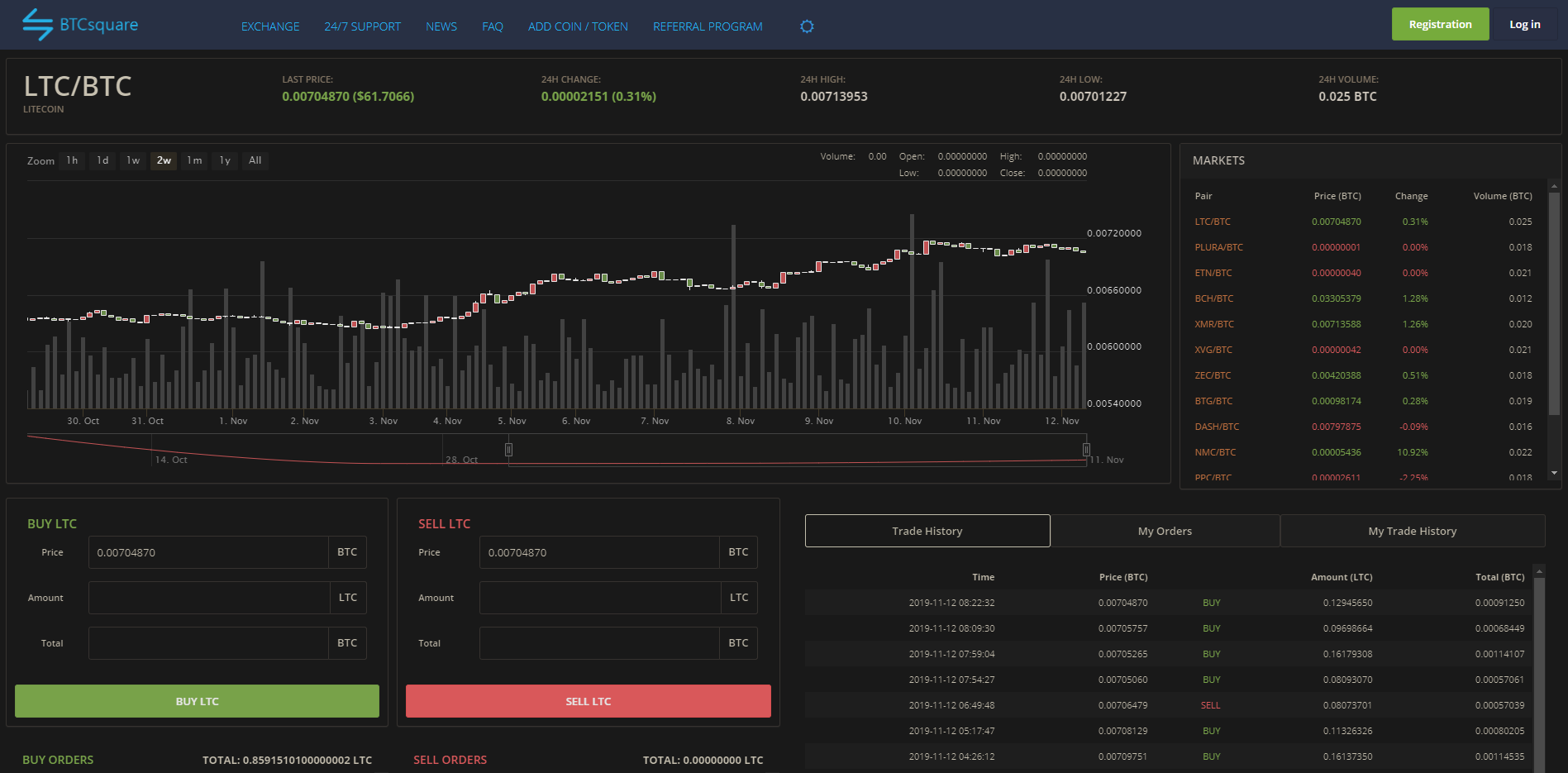Click the green BUY LTC button
Screen dimensions: 1568x773
click(197, 701)
